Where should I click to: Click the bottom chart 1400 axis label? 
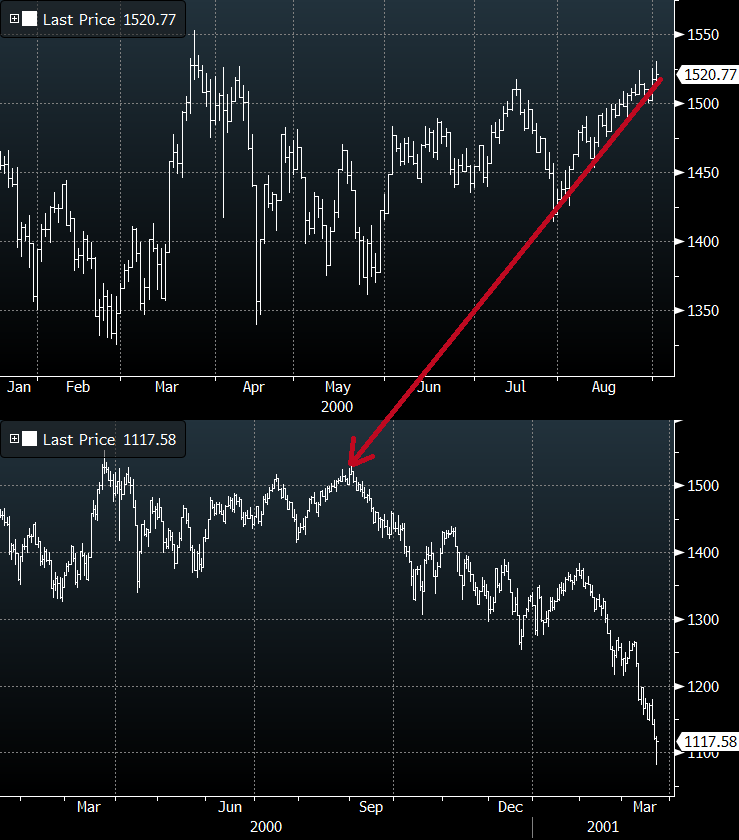[x=703, y=553]
